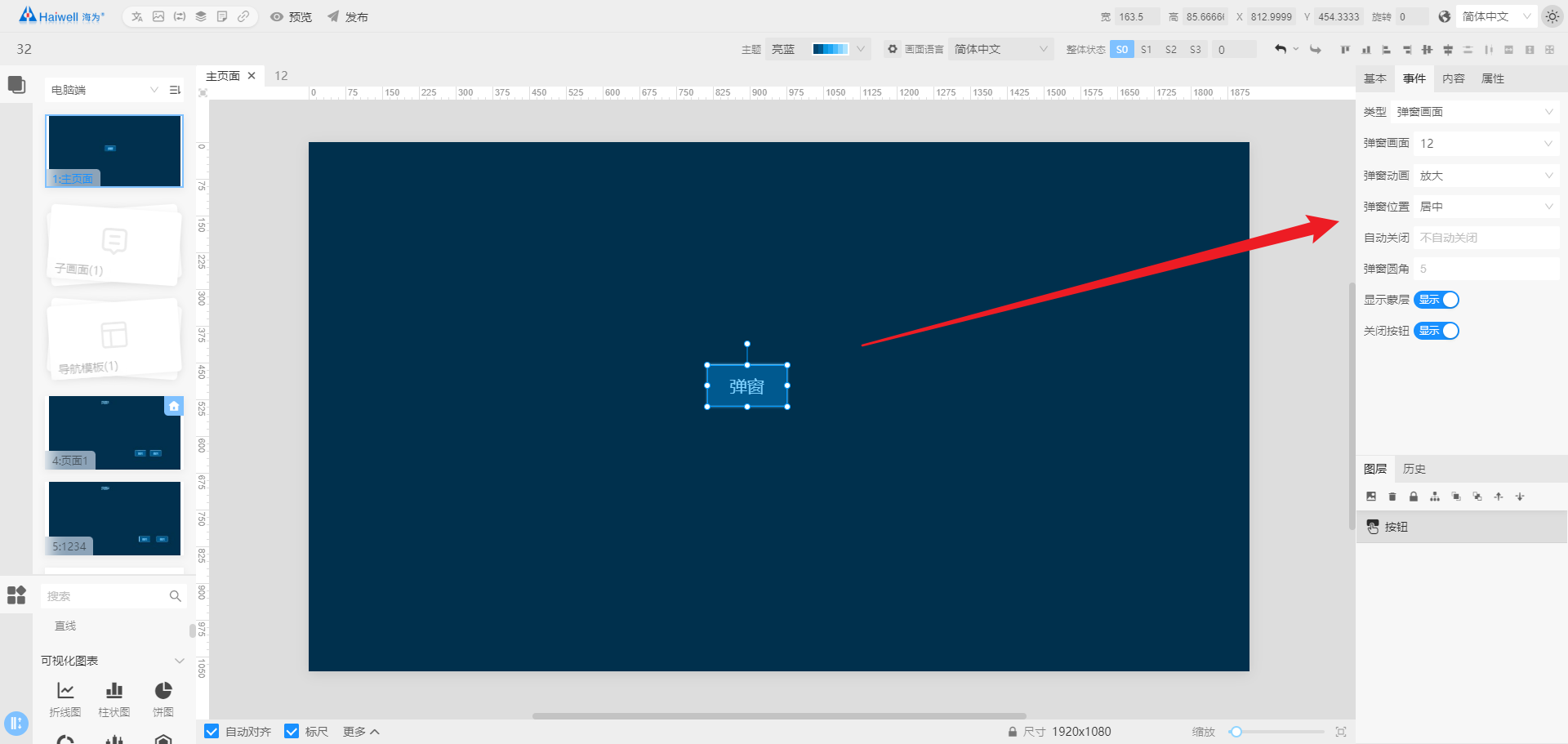Align selected objects to right
The height and width of the screenshot is (744, 1568).
click(x=1407, y=50)
